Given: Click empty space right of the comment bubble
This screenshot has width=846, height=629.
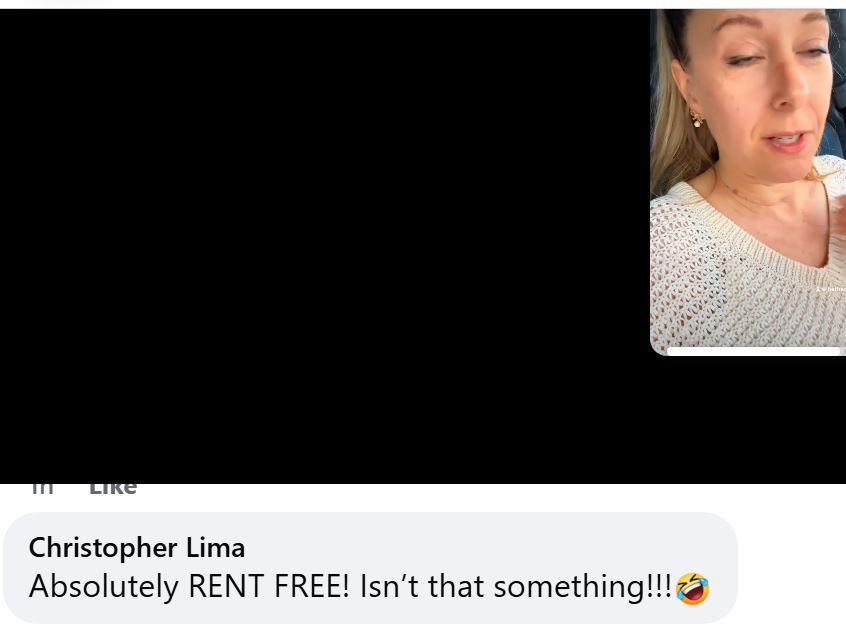Looking at the screenshot, I should 792,568.
